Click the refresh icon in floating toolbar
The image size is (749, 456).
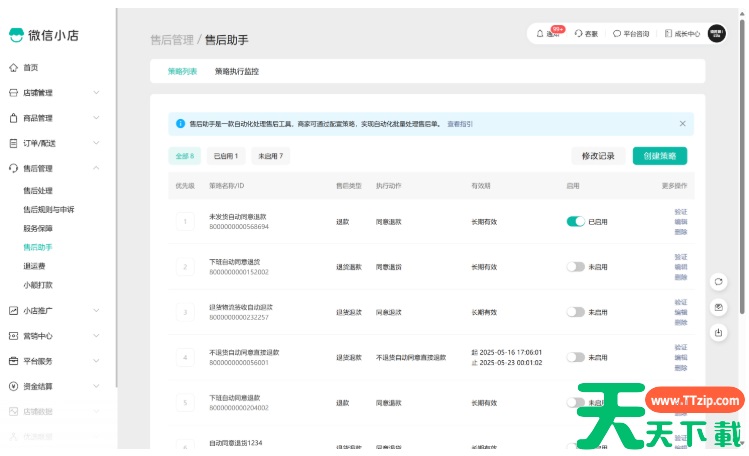(x=718, y=281)
